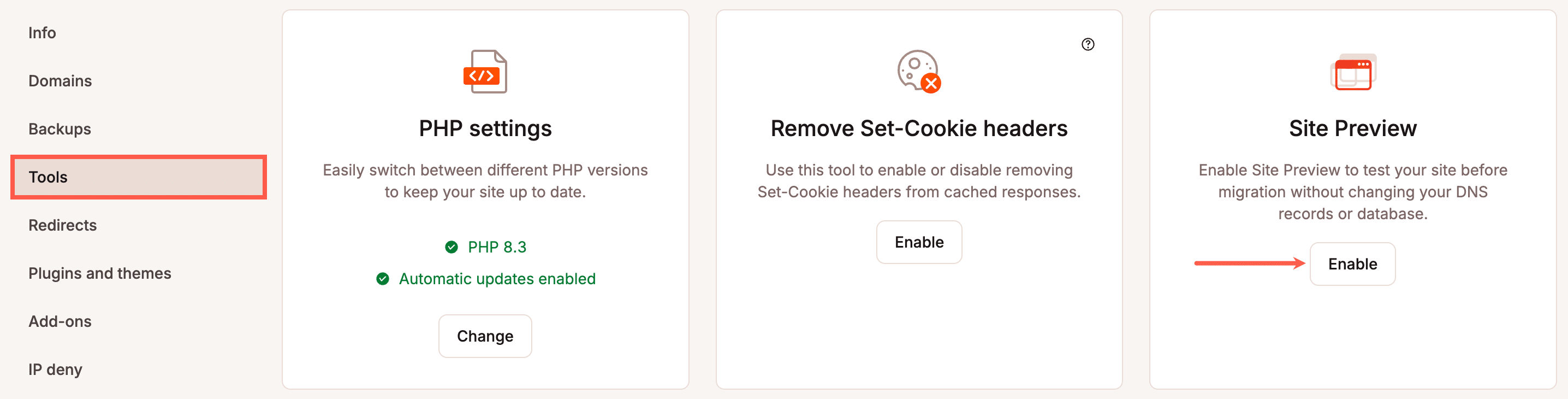
Task: Open the Info section
Action: tap(42, 32)
